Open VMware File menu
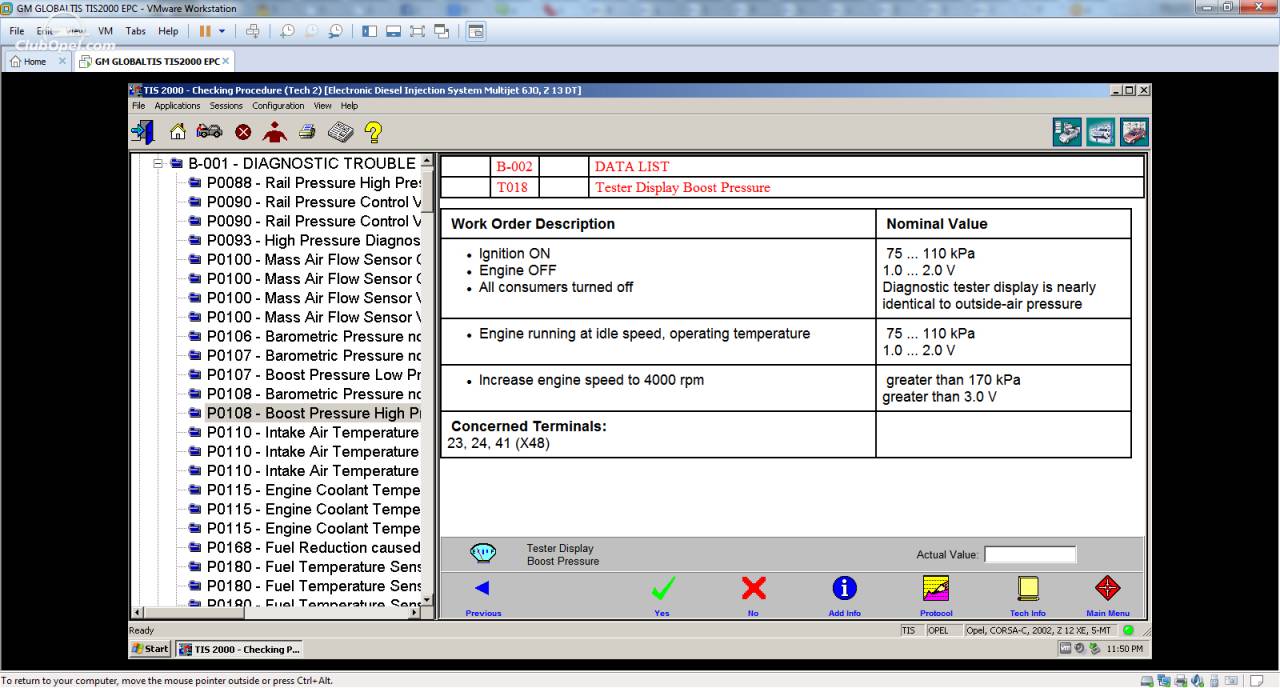Image resolution: width=1280 pixels, height=688 pixels. [x=17, y=31]
